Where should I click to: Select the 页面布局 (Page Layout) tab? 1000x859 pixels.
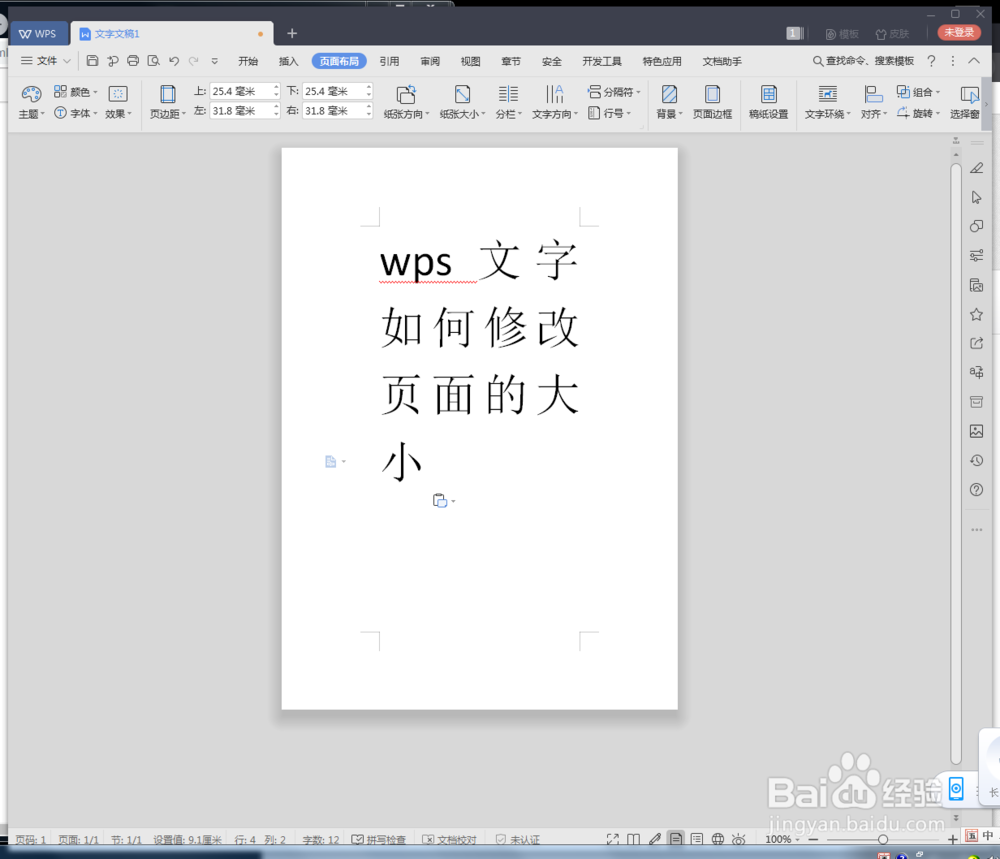pos(339,61)
